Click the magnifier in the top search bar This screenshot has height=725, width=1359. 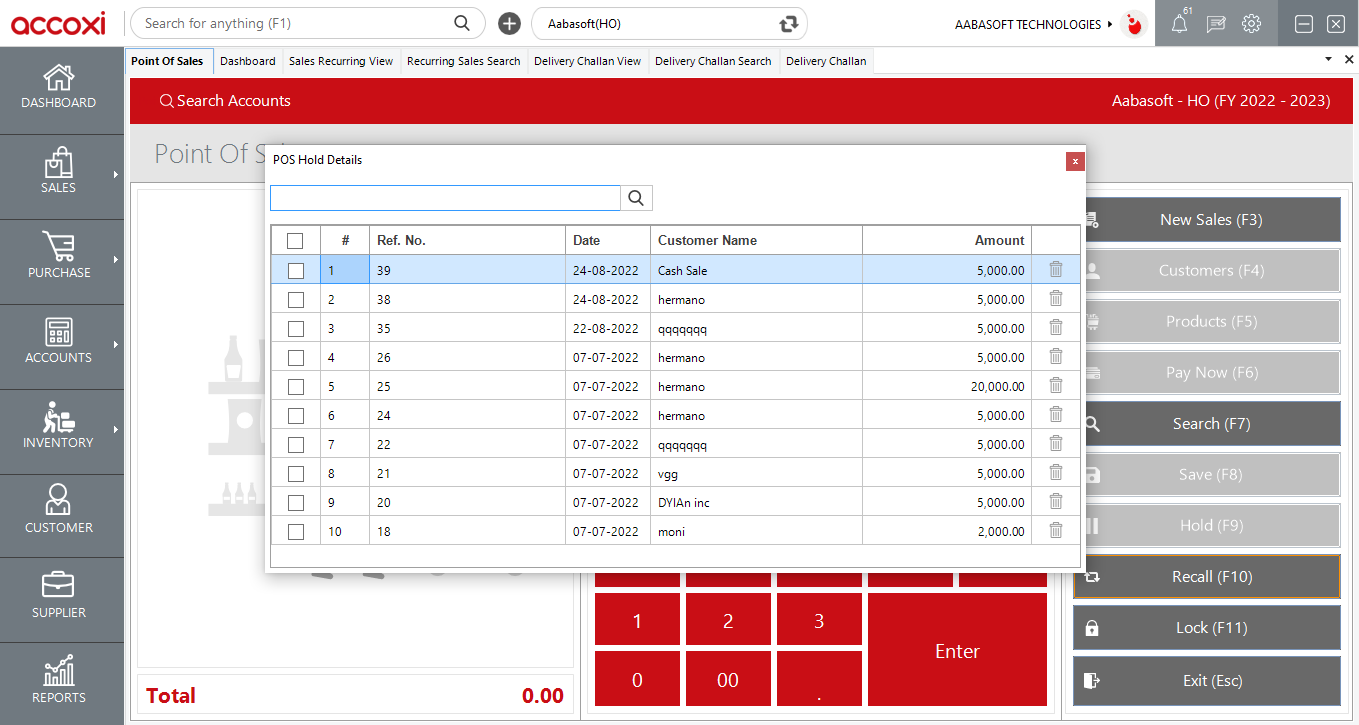pyautogui.click(x=461, y=23)
